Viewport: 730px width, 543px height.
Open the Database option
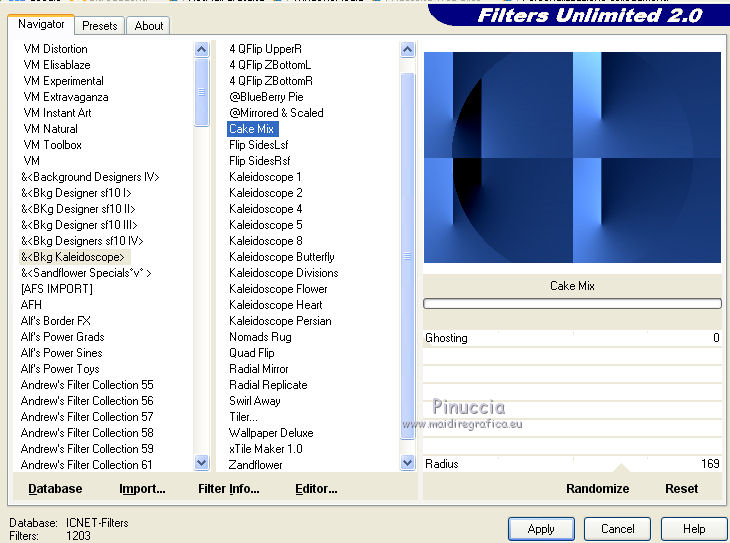(x=55, y=489)
